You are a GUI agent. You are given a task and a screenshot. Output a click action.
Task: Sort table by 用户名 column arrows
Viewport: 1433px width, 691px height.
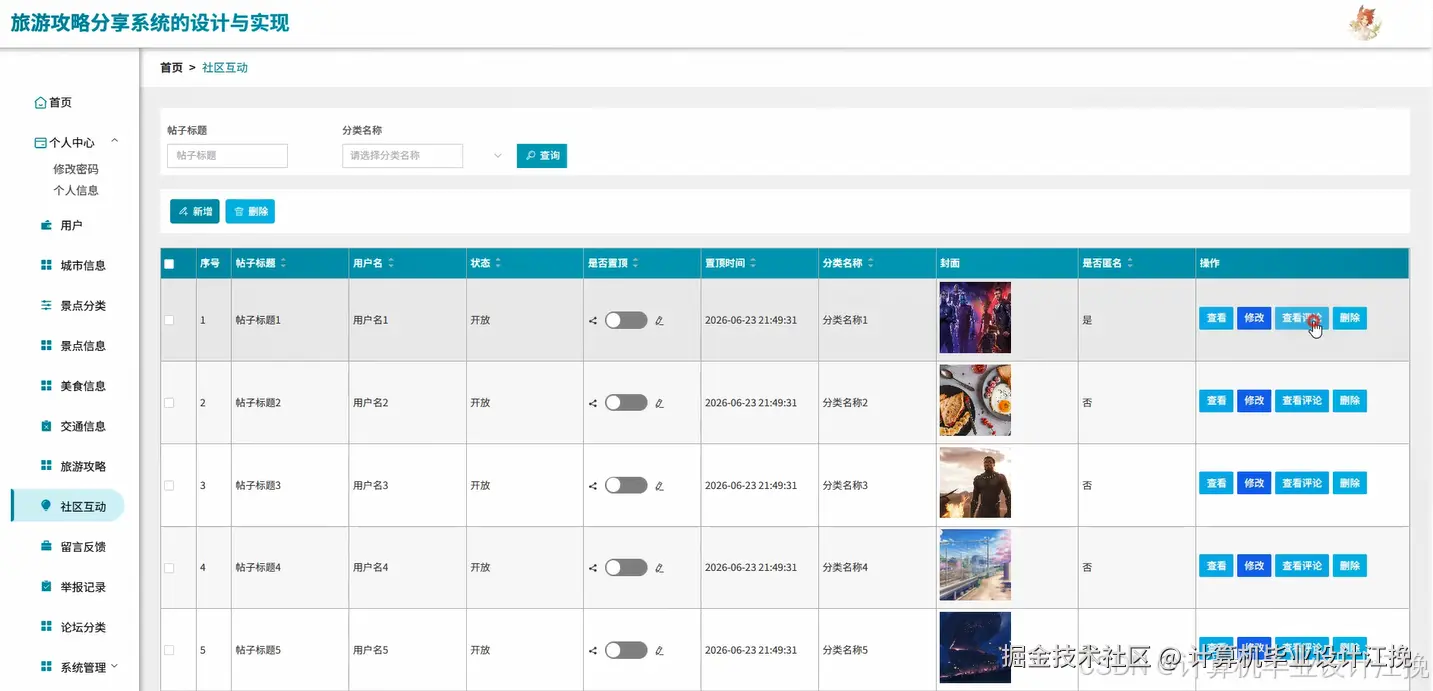pos(391,263)
